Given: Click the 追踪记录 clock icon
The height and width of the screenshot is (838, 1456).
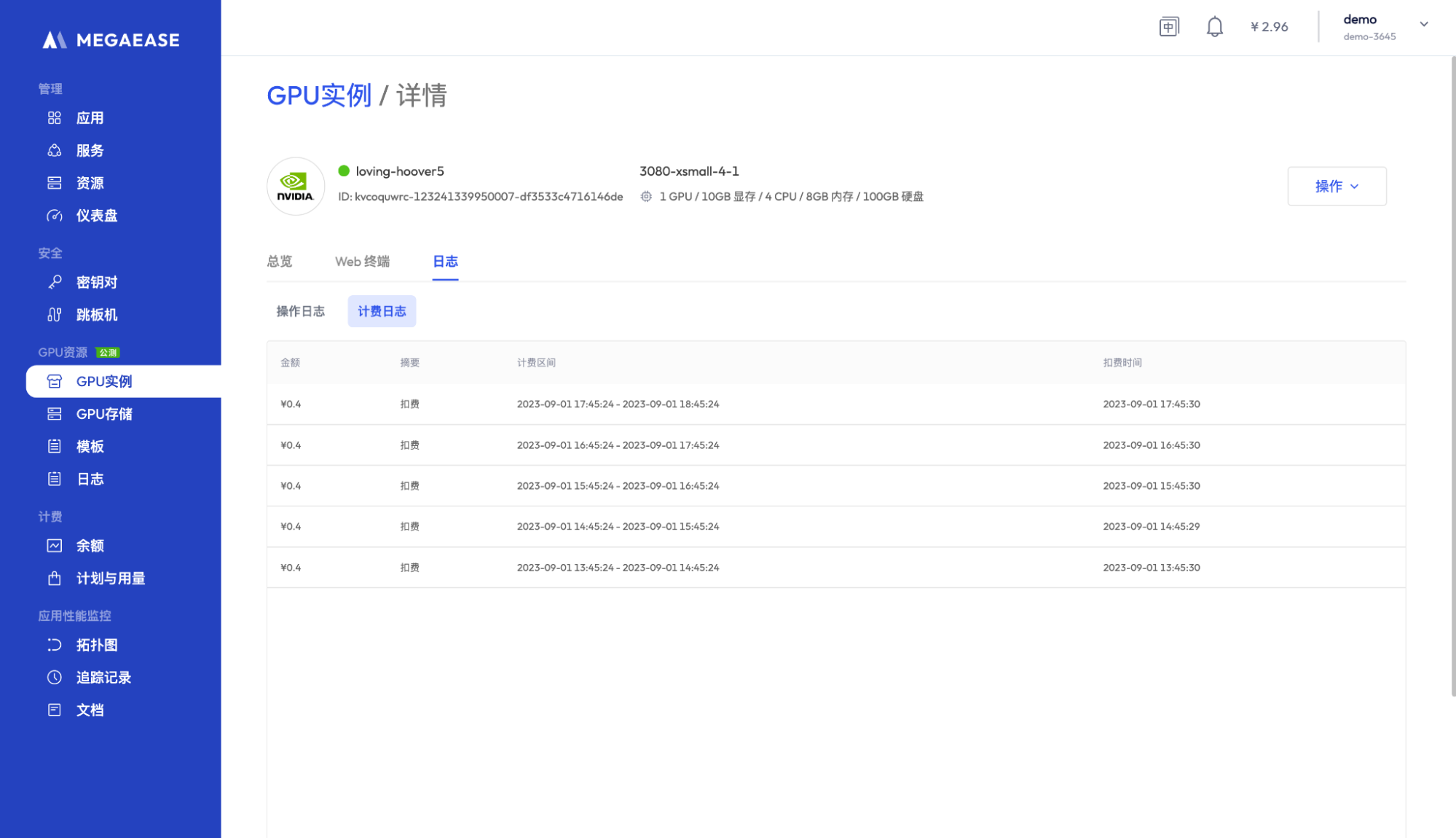Looking at the screenshot, I should 55,678.
